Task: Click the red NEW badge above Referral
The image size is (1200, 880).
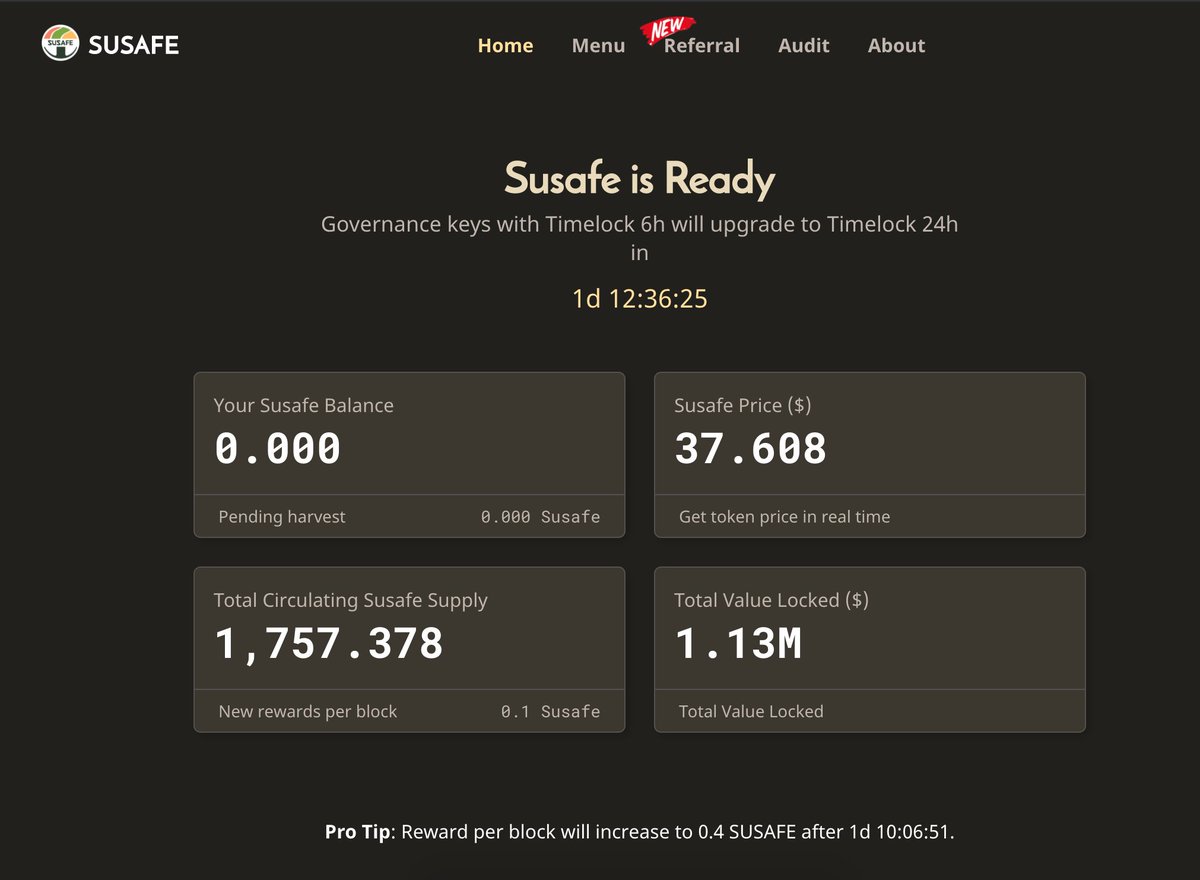Action: click(667, 30)
